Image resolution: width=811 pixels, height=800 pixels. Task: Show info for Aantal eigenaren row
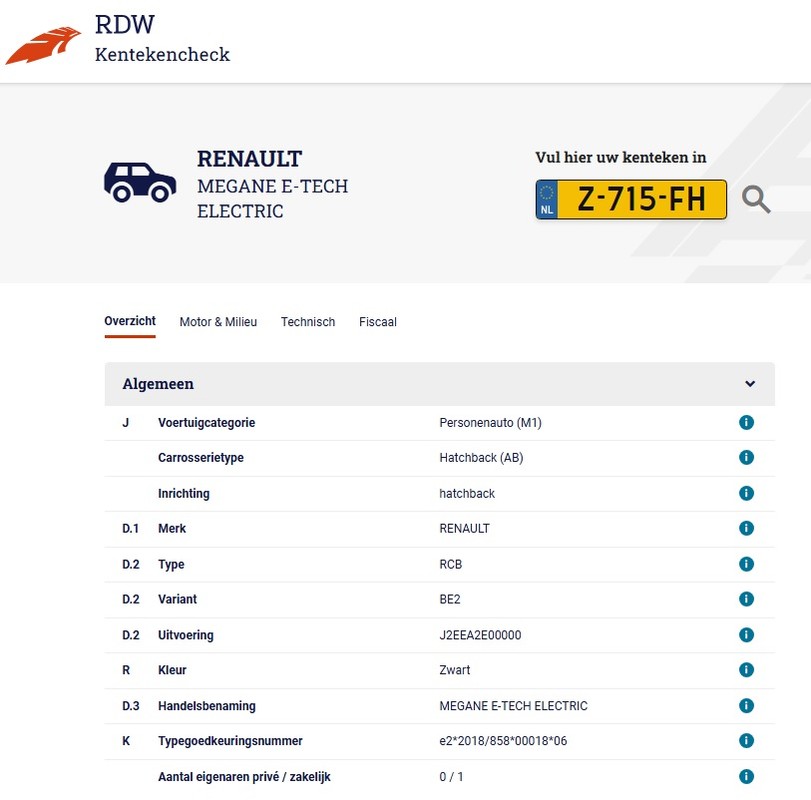[x=745, y=776]
